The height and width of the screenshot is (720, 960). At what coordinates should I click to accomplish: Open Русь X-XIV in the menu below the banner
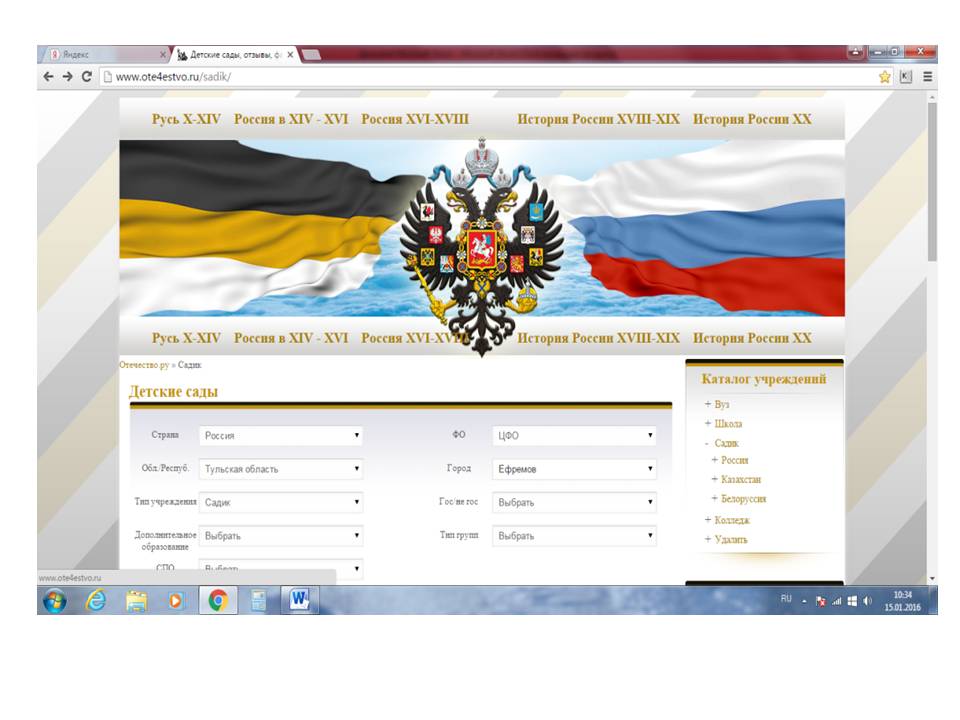[x=186, y=338]
